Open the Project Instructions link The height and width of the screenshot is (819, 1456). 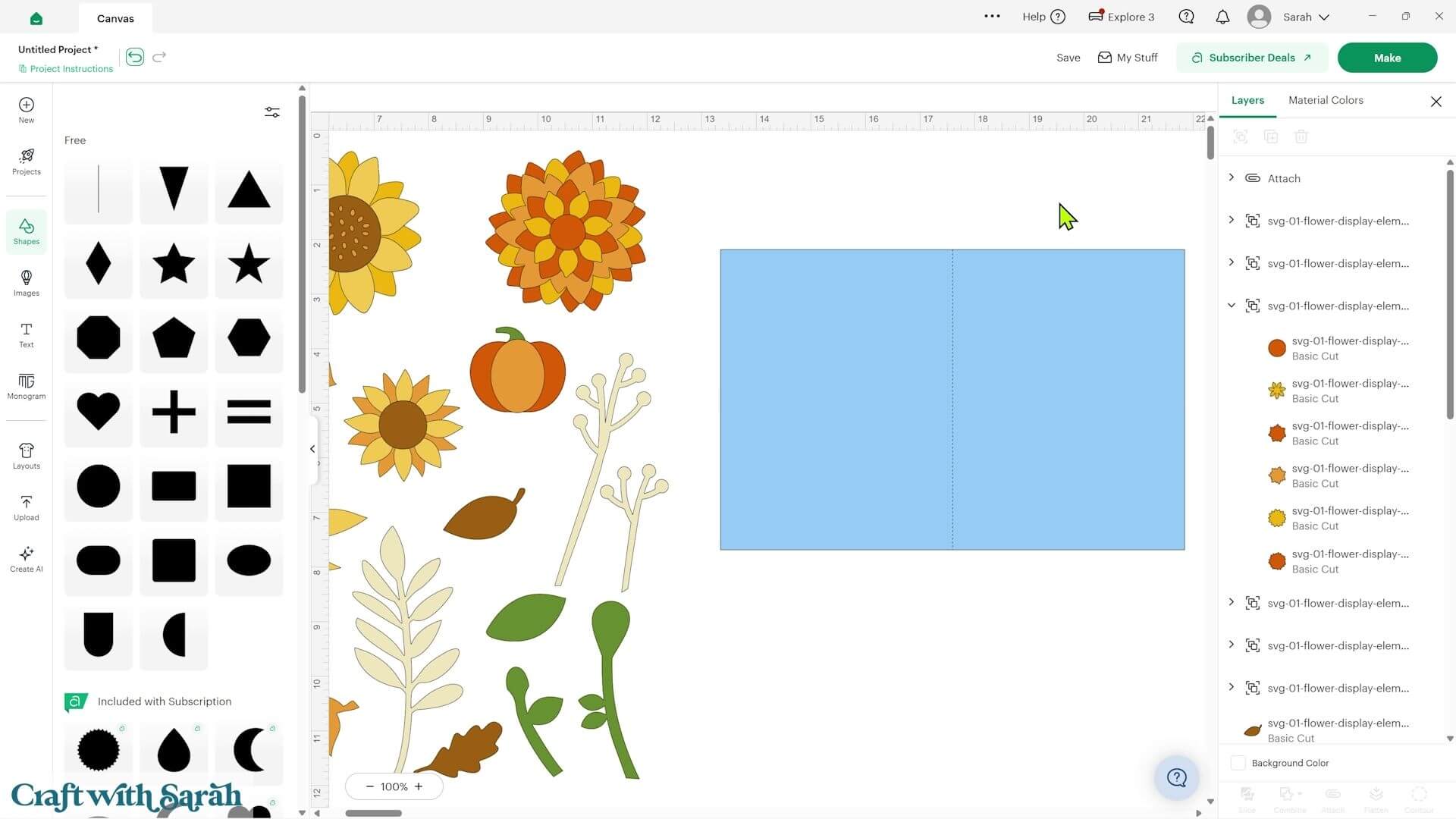pyautogui.click(x=66, y=69)
